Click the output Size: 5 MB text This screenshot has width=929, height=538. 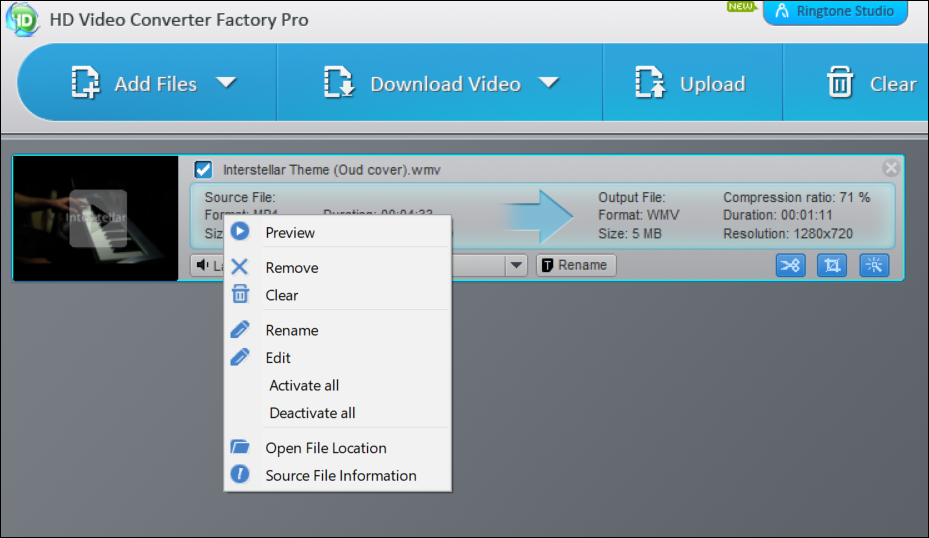[x=629, y=233]
